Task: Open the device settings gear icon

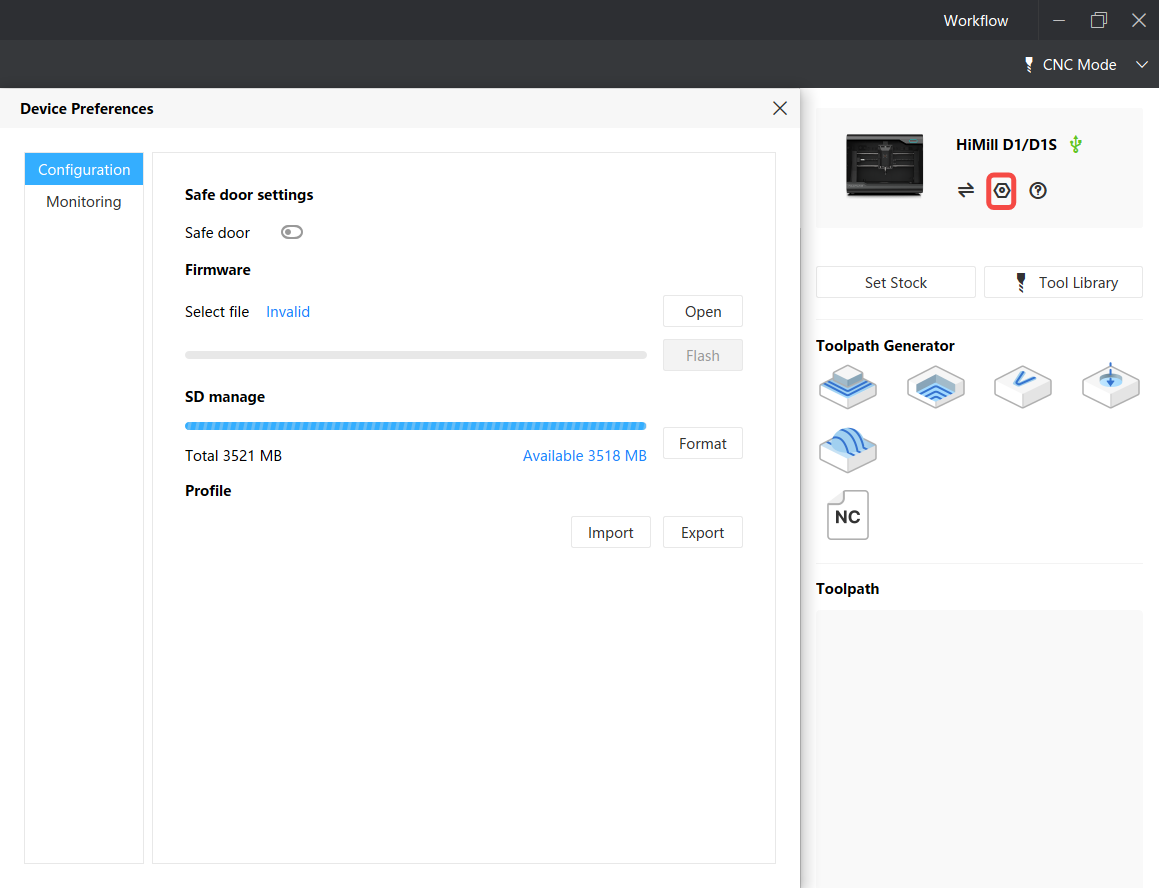Action: coord(1001,190)
